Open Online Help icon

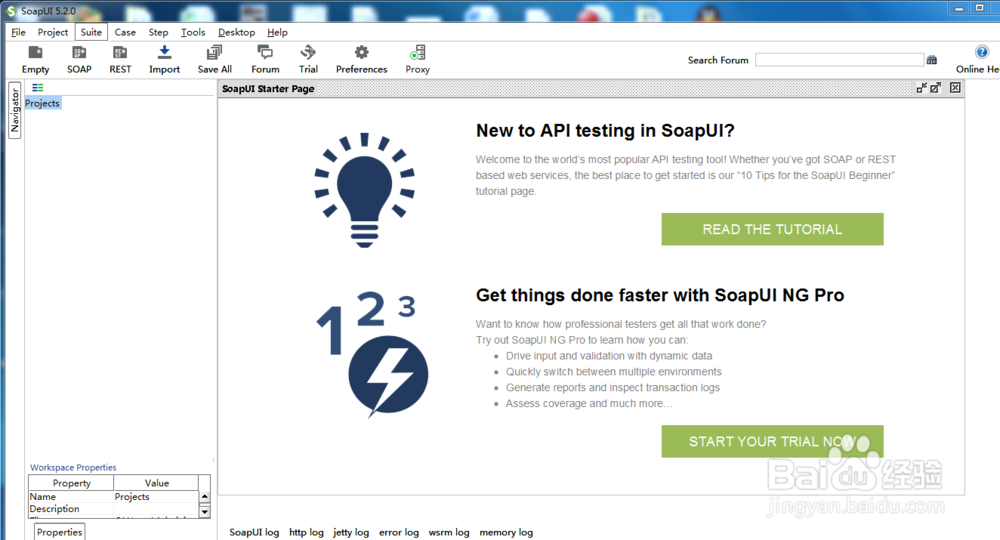(982, 52)
